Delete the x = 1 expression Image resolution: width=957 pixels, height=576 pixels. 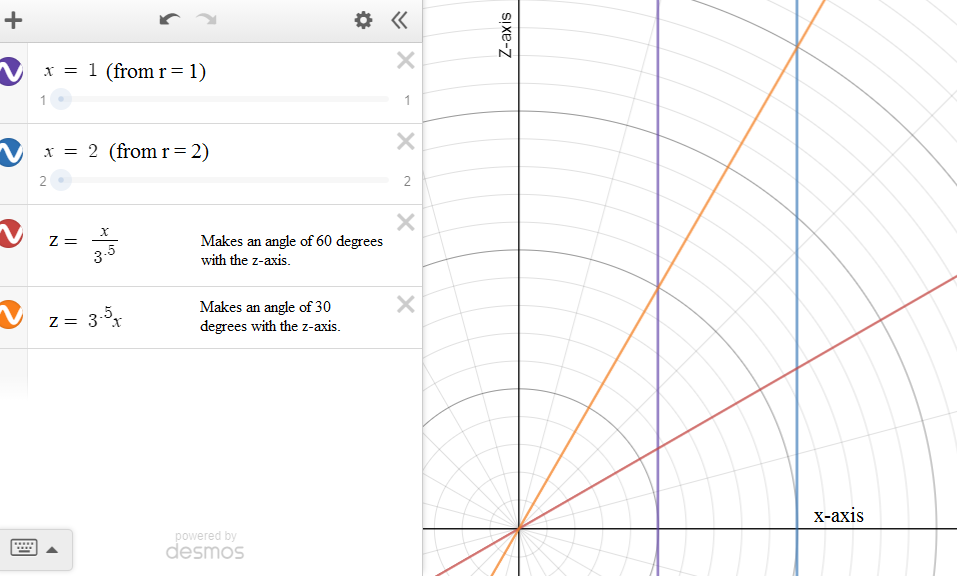[x=405, y=61]
